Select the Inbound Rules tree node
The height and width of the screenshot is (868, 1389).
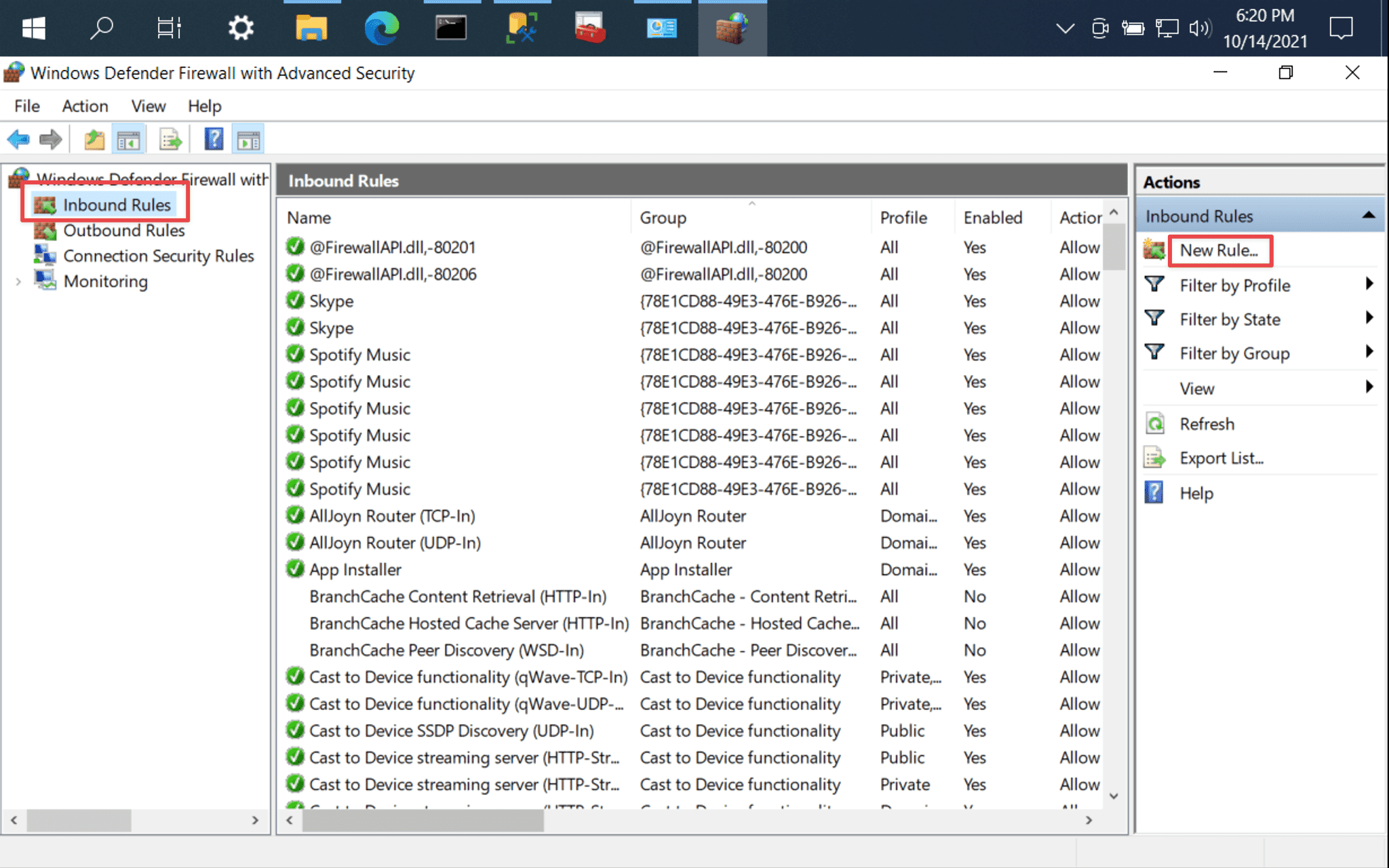[117, 205]
